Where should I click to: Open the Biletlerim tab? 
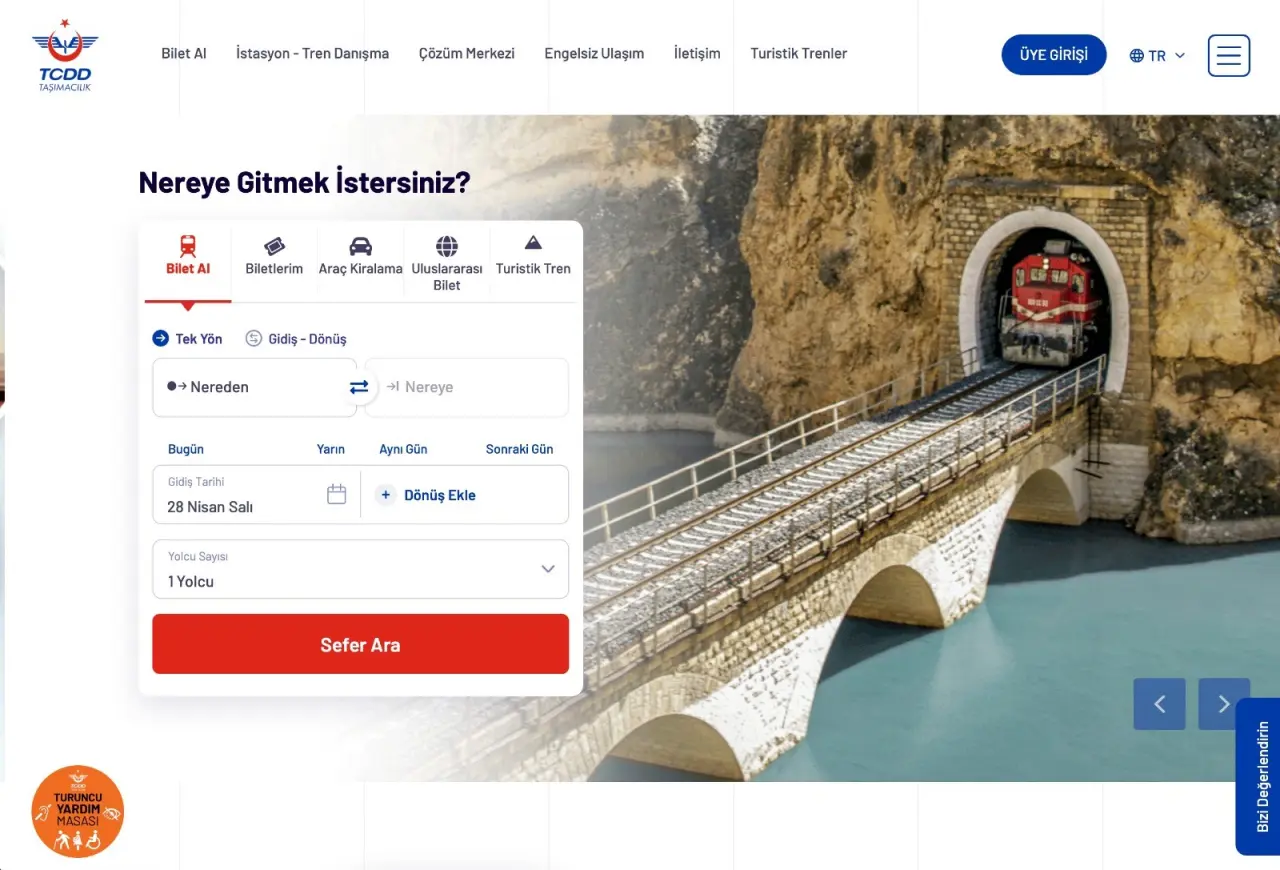point(274,256)
